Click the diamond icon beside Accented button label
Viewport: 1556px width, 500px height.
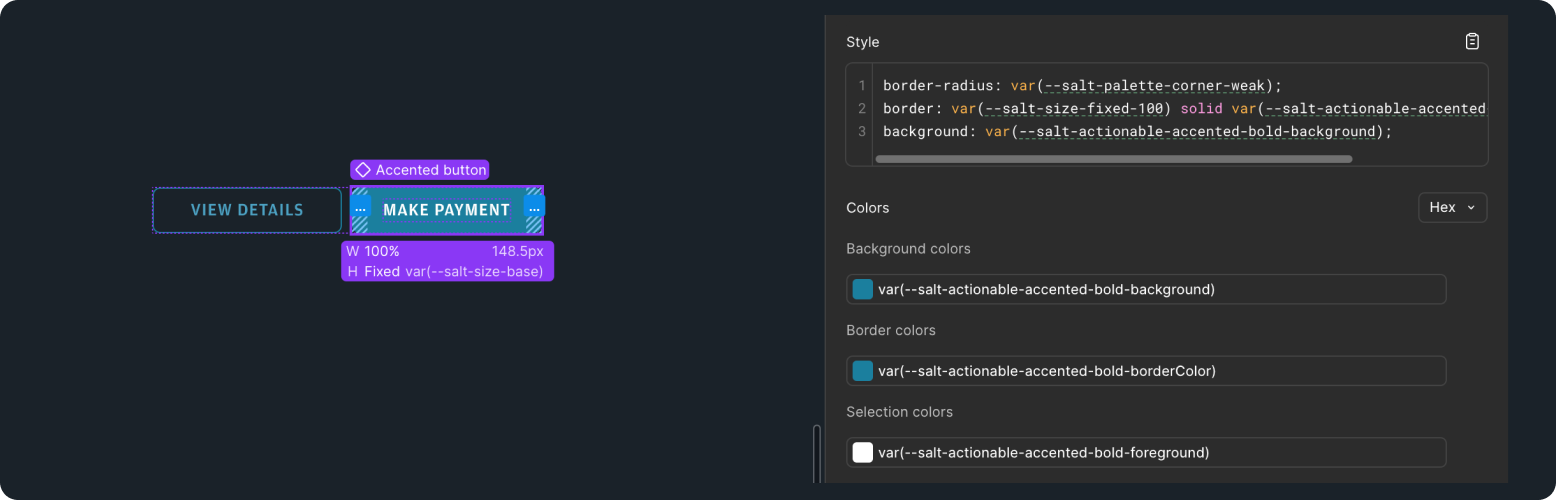tap(363, 170)
